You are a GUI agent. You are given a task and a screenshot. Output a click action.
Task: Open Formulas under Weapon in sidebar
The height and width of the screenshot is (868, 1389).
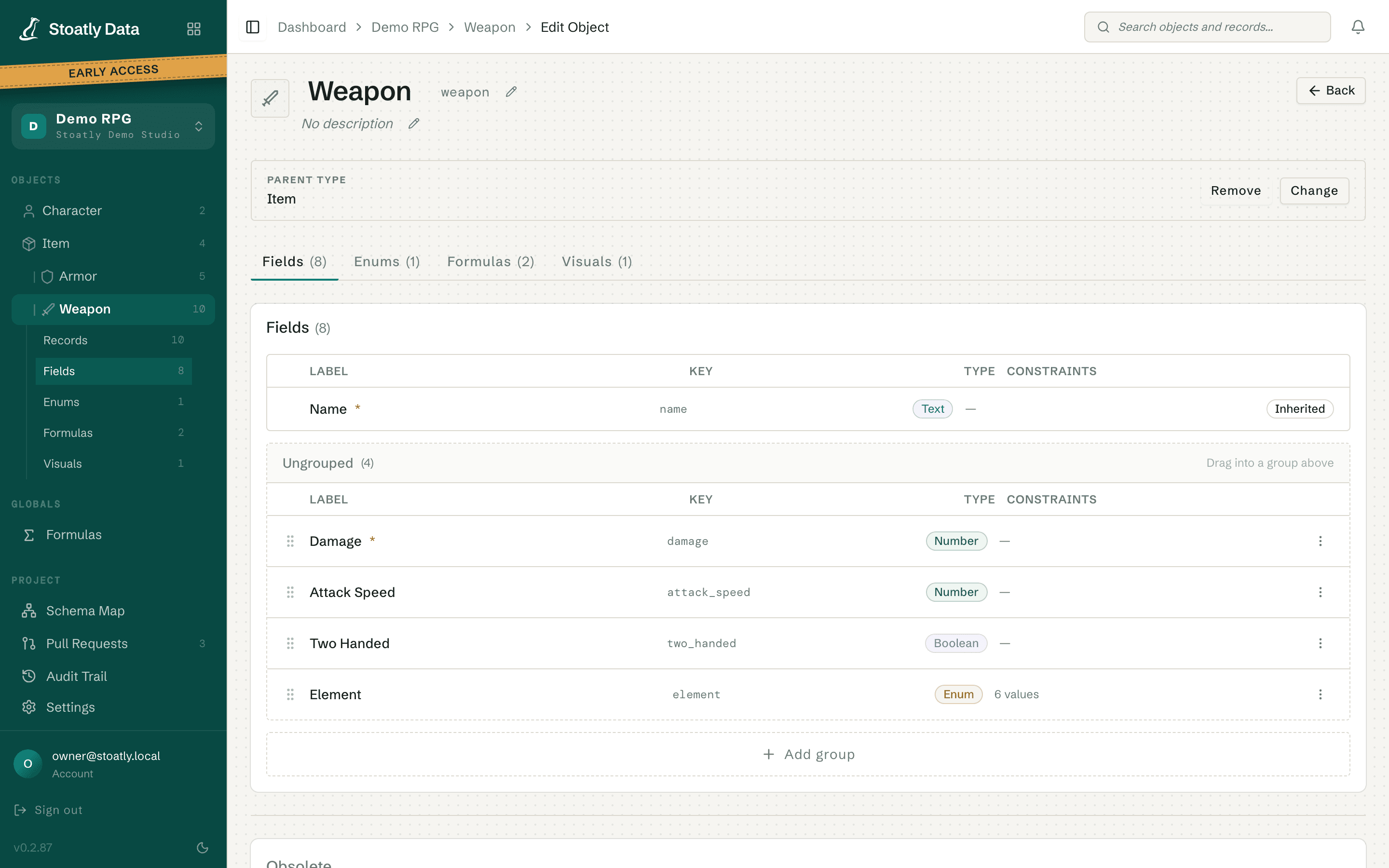point(114,432)
